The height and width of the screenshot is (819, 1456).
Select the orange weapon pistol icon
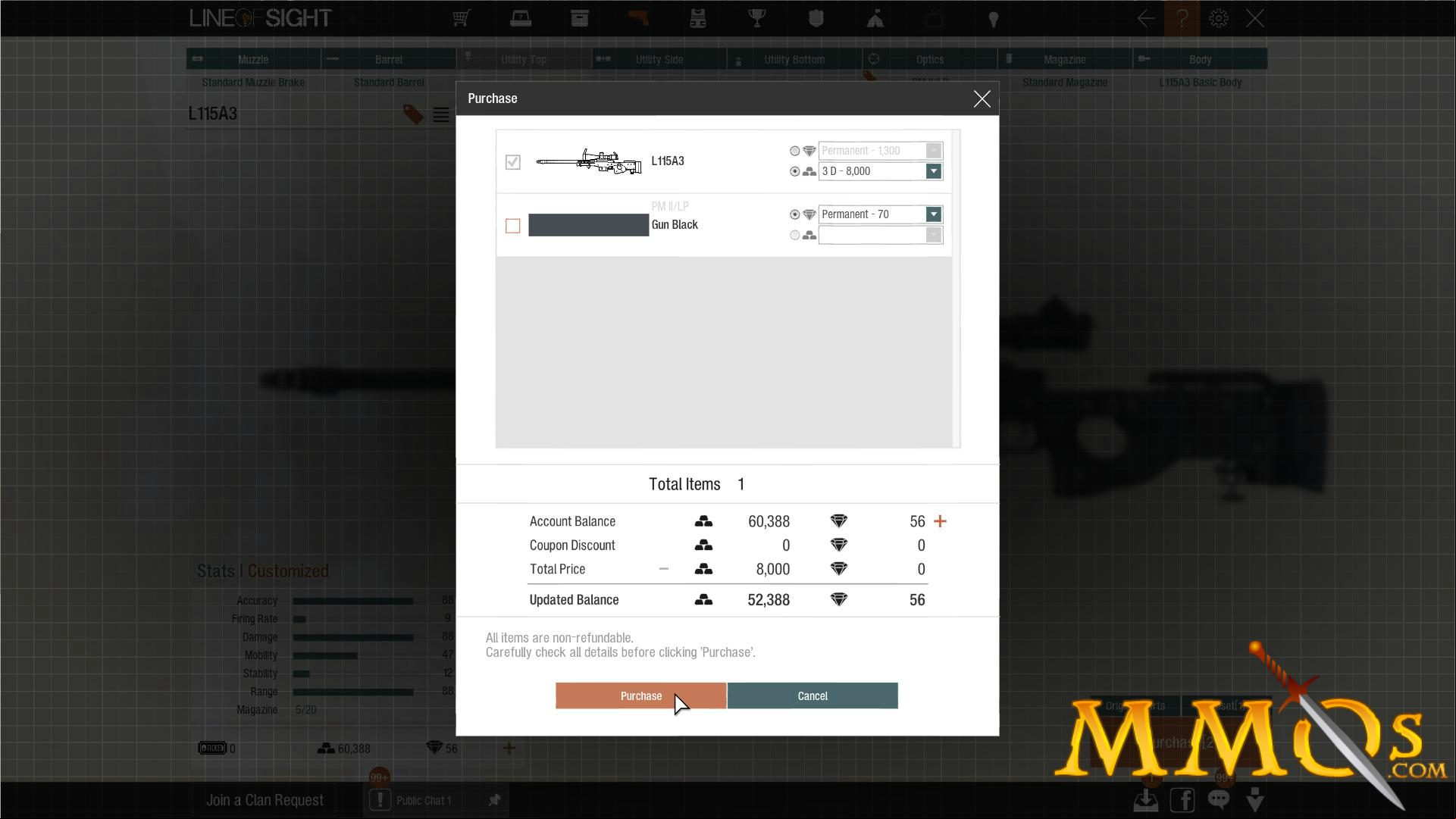[x=638, y=18]
